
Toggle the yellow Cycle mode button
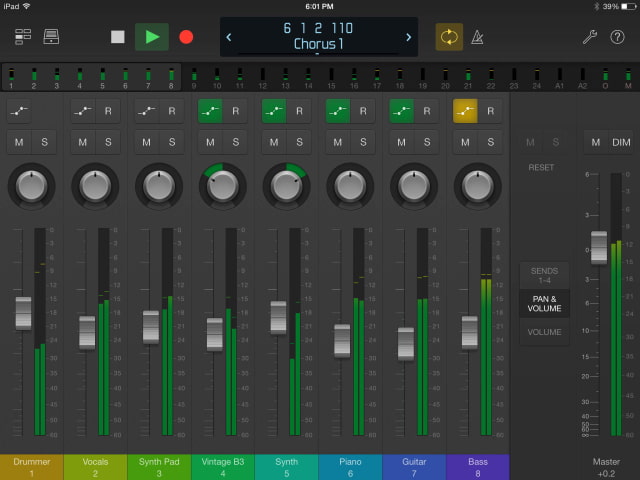tap(449, 37)
